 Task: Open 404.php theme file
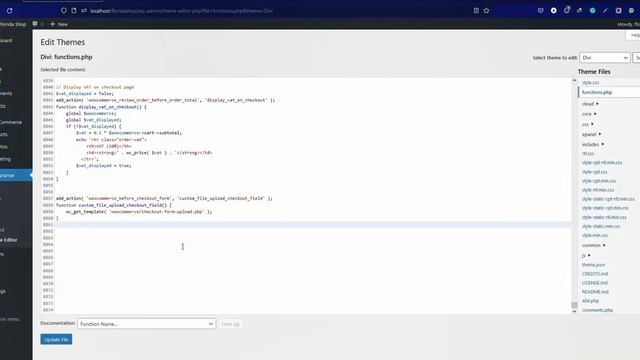(590, 300)
